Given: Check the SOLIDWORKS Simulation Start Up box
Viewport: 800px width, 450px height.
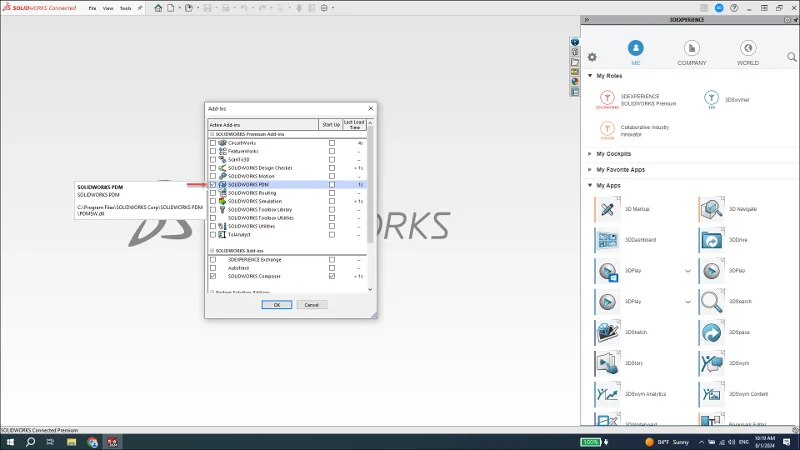Looking at the screenshot, I should tap(332, 201).
